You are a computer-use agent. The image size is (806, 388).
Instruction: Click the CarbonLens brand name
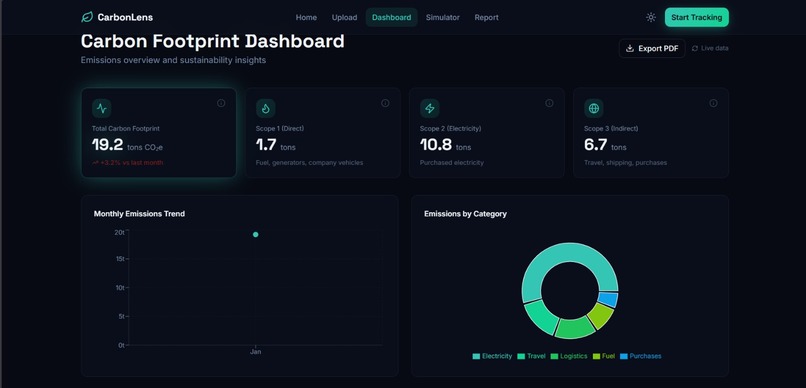point(125,17)
